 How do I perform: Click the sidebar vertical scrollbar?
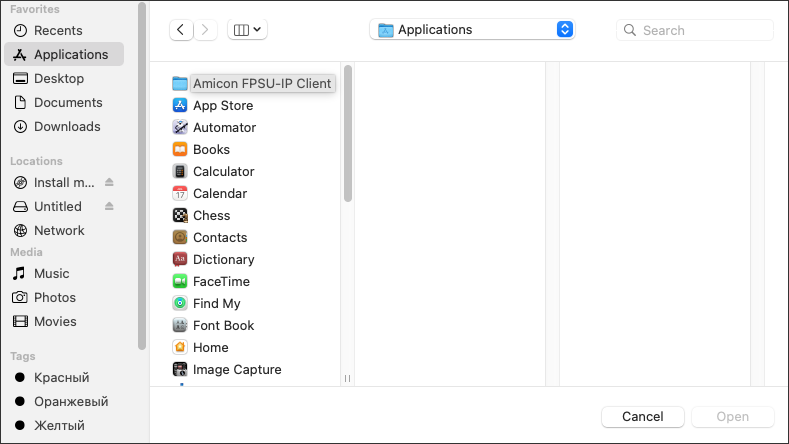[142, 176]
